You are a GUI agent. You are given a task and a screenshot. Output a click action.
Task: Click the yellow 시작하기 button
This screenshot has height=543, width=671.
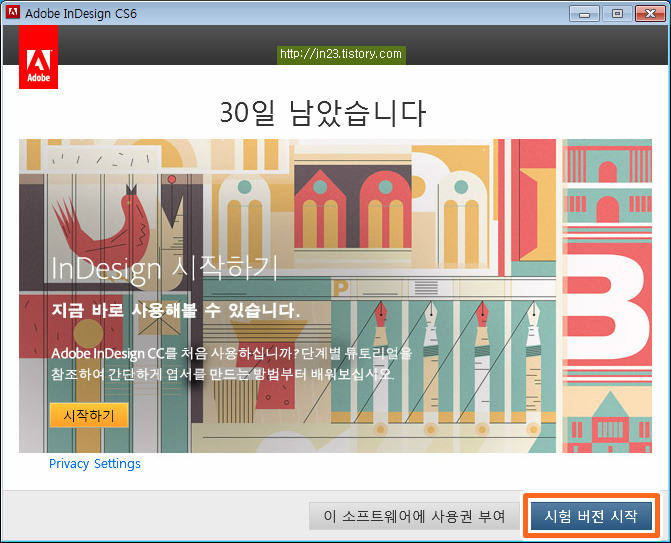[89, 415]
